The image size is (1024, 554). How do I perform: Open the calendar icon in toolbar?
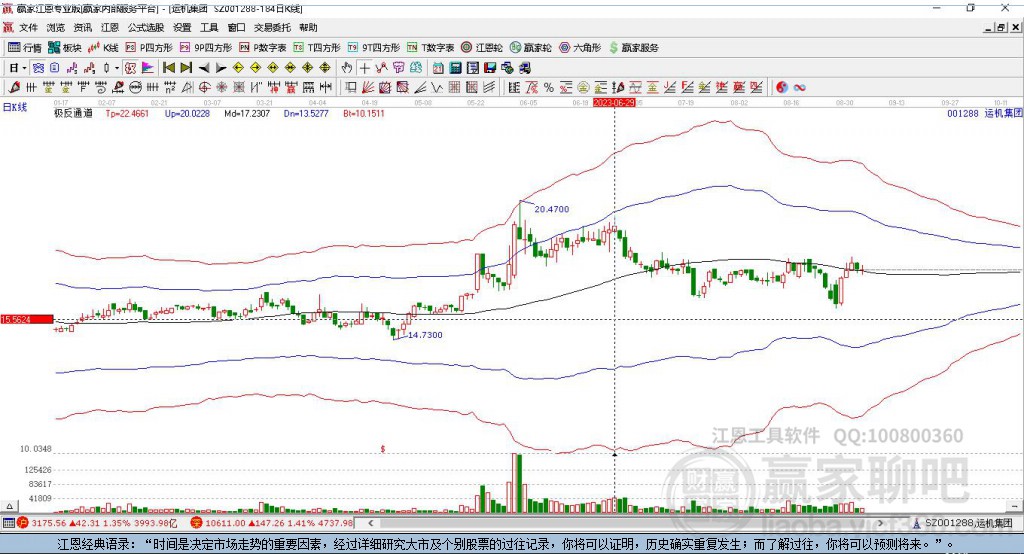438,68
